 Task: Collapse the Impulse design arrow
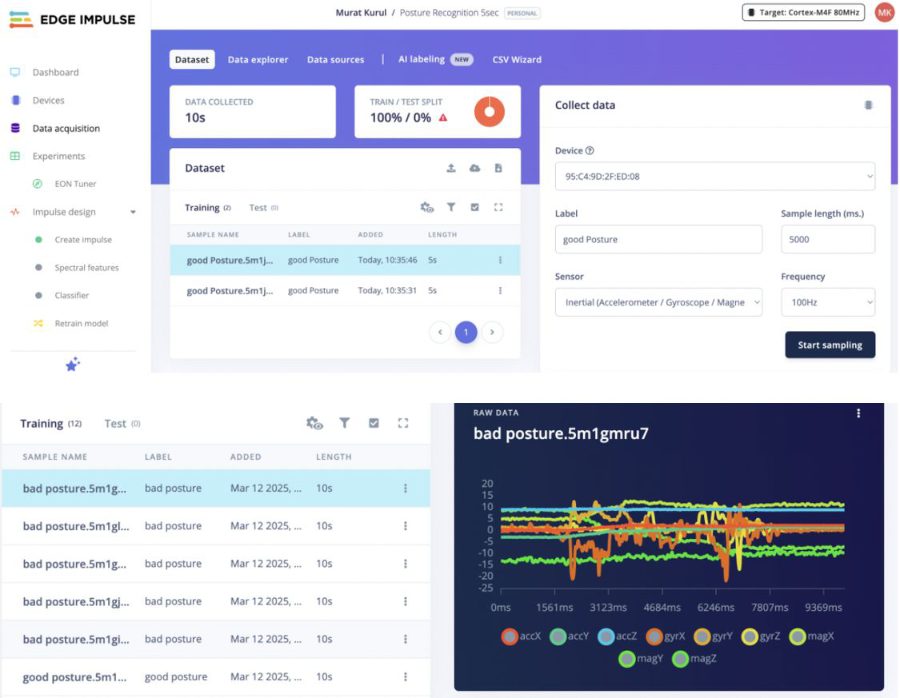133,212
